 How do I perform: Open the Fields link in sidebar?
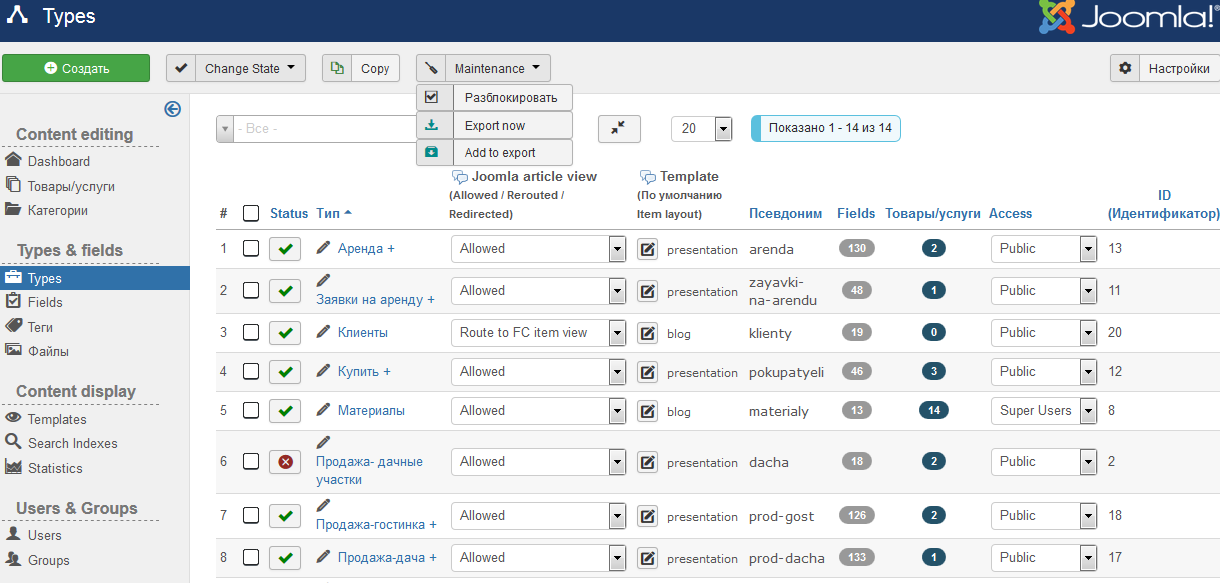pos(45,302)
